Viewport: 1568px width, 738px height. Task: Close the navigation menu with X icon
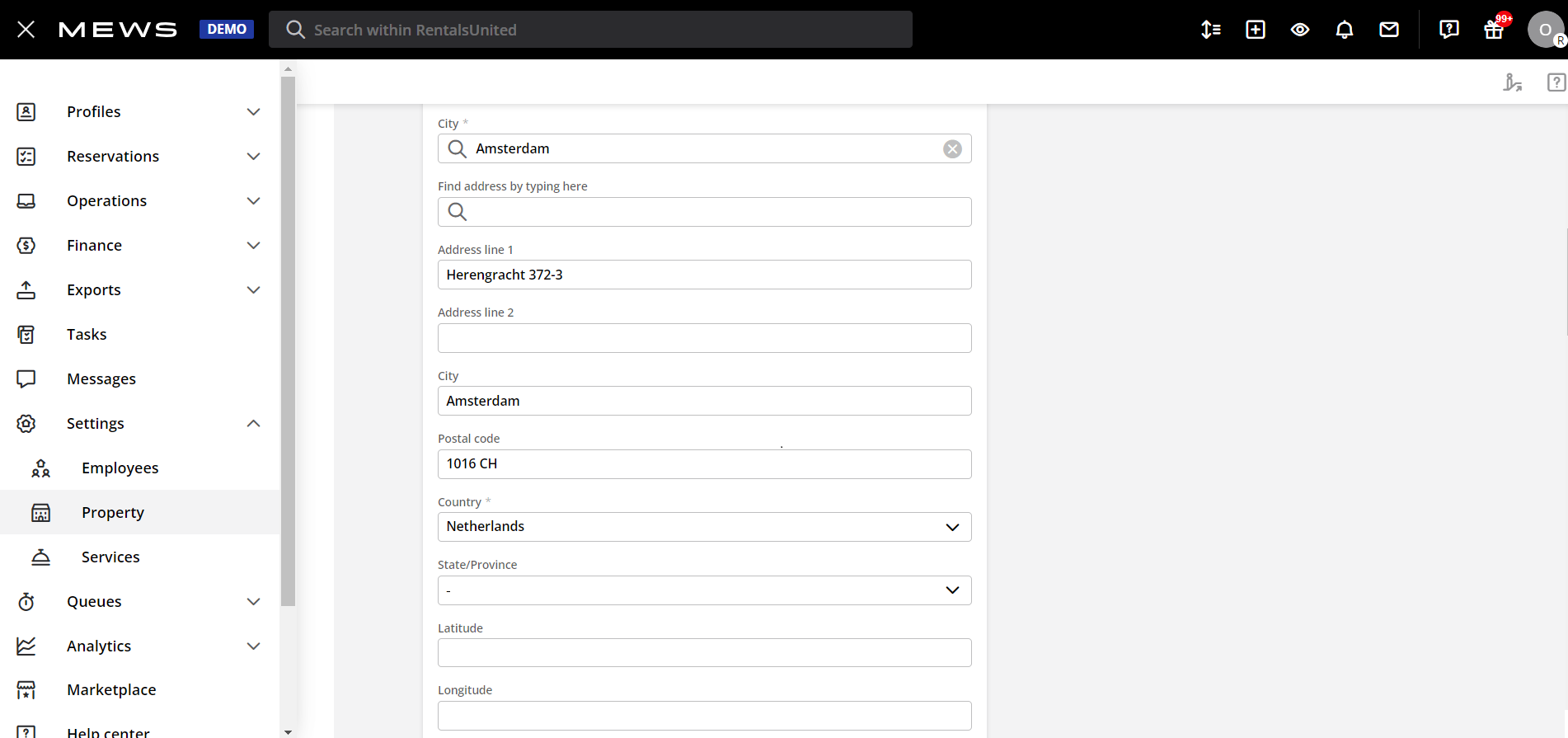(26, 30)
